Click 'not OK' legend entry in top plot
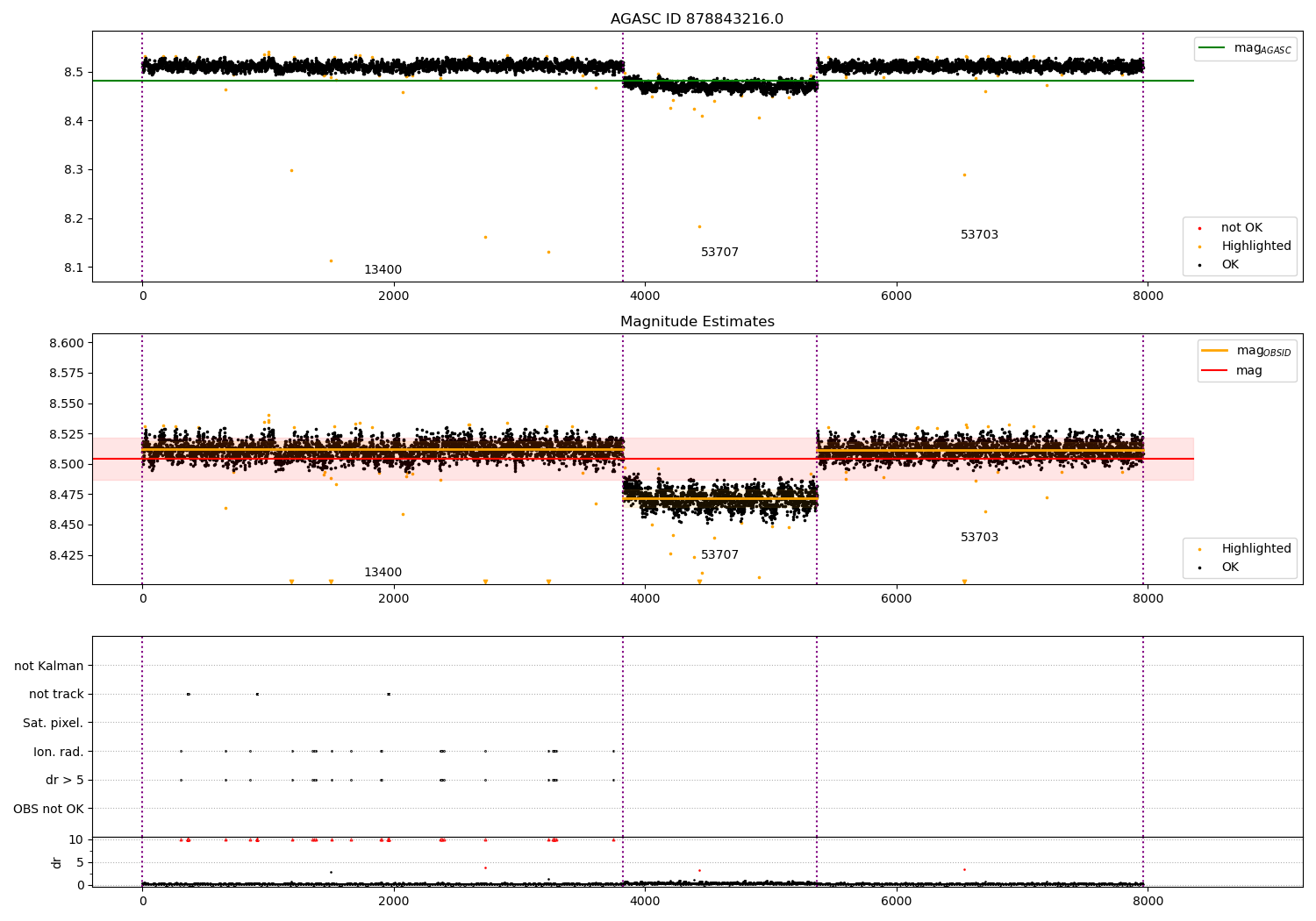 1241,228
